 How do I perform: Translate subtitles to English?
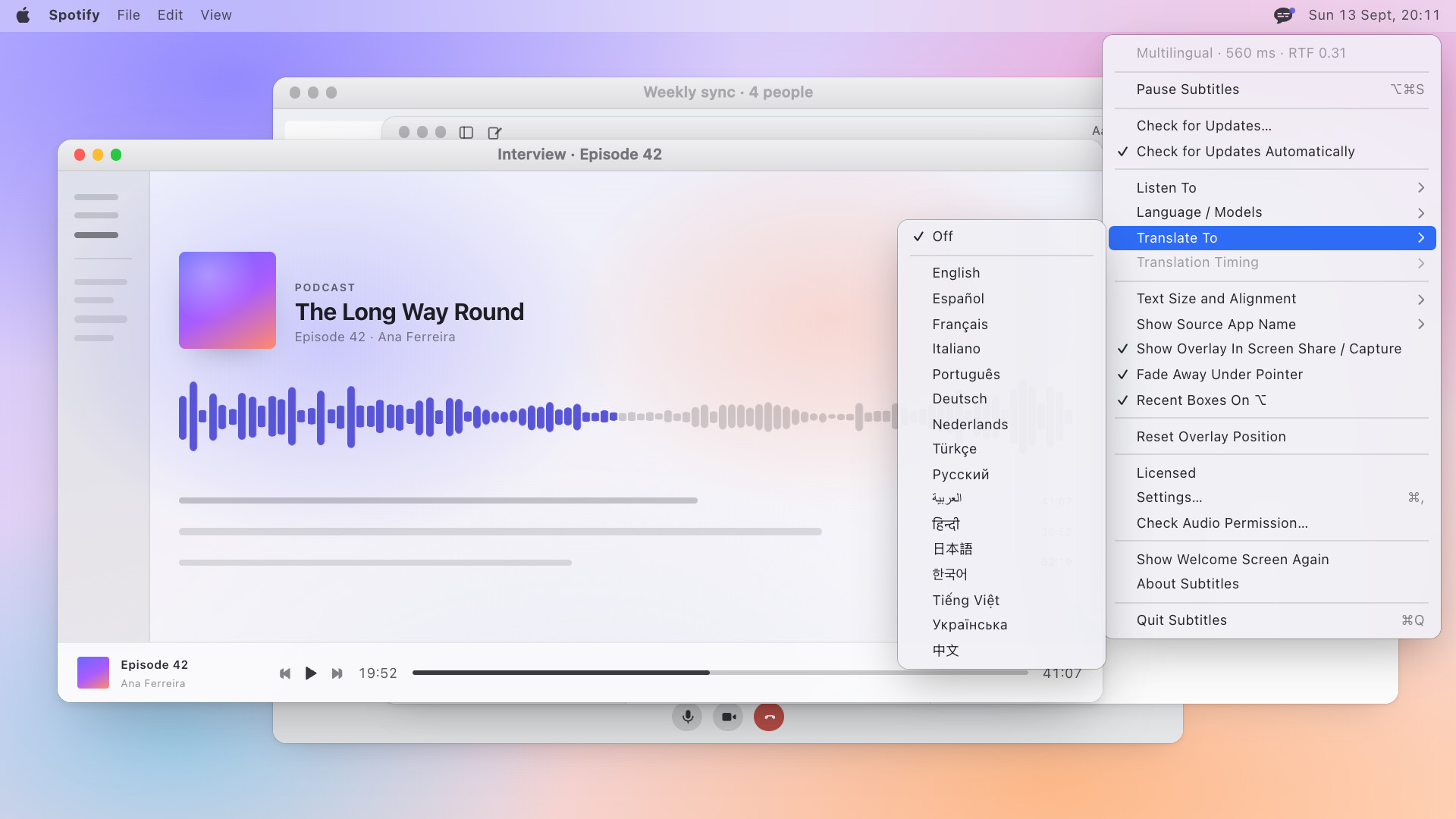pos(1001,273)
